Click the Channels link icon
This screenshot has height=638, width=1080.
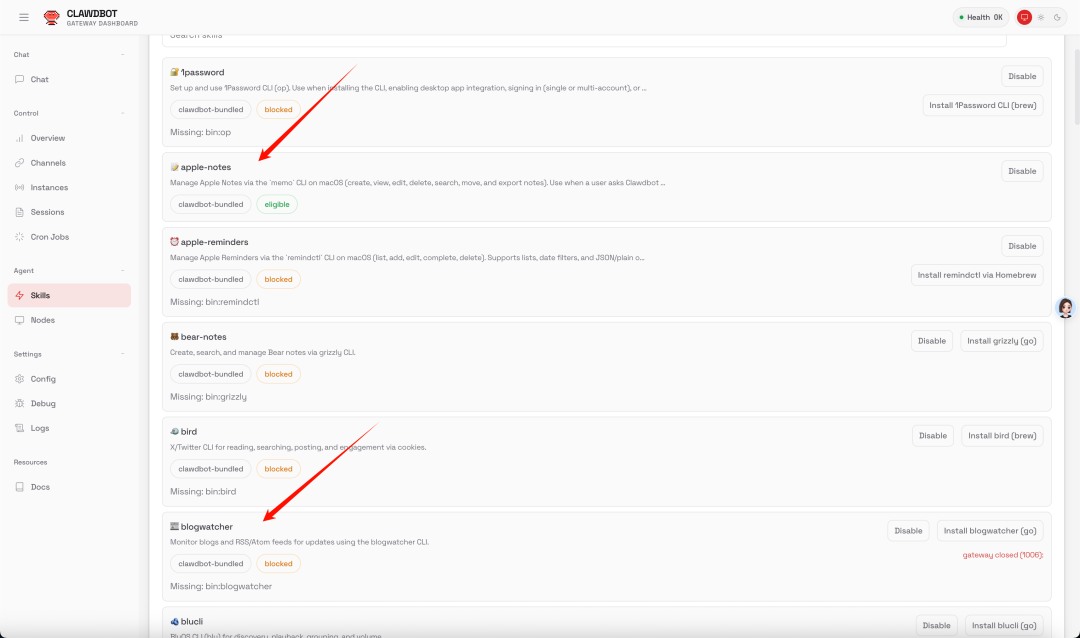pyautogui.click(x=19, y=163)
